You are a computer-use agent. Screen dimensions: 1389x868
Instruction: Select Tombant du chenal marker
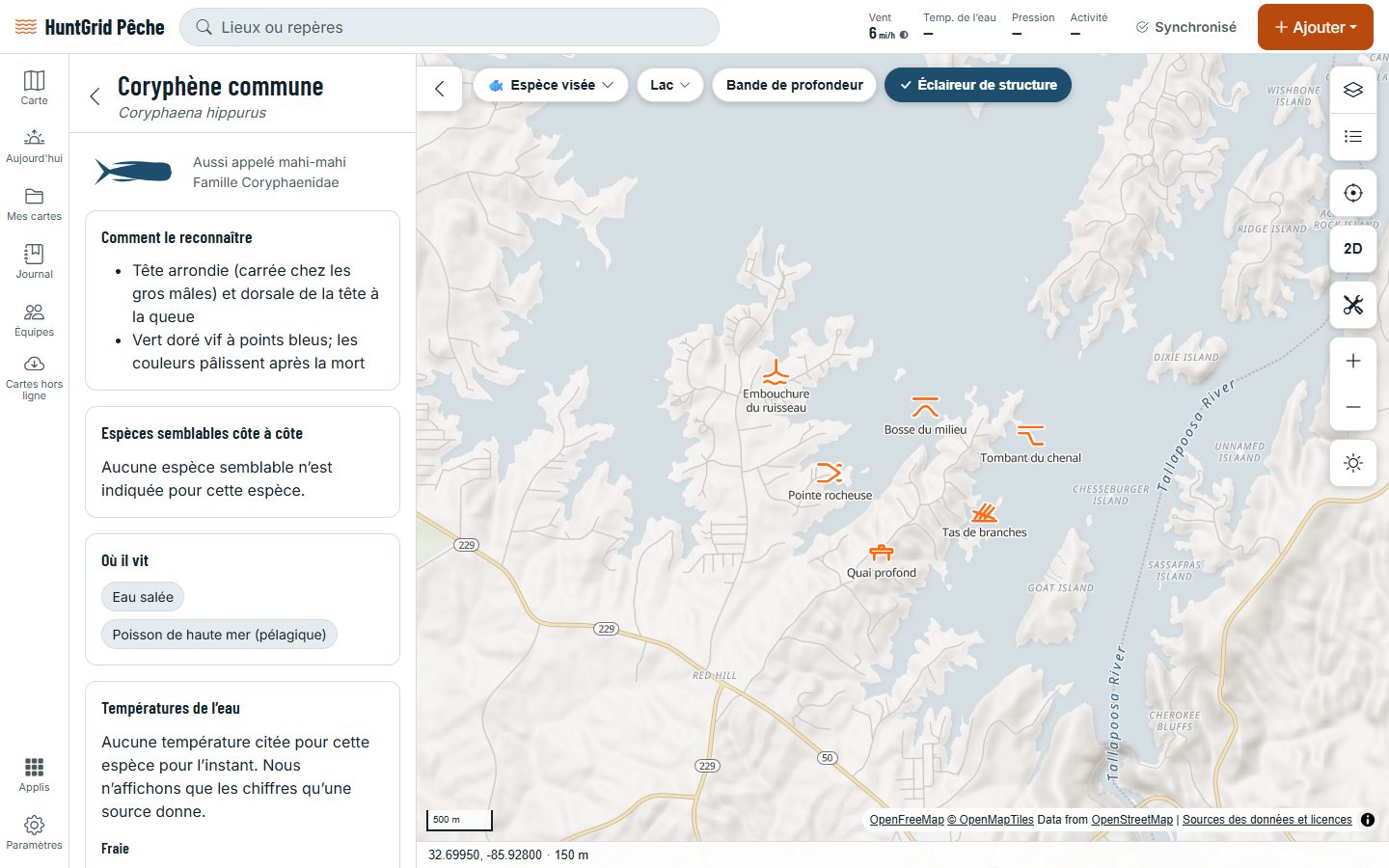pyautogui.click(x=1030, y=435)
